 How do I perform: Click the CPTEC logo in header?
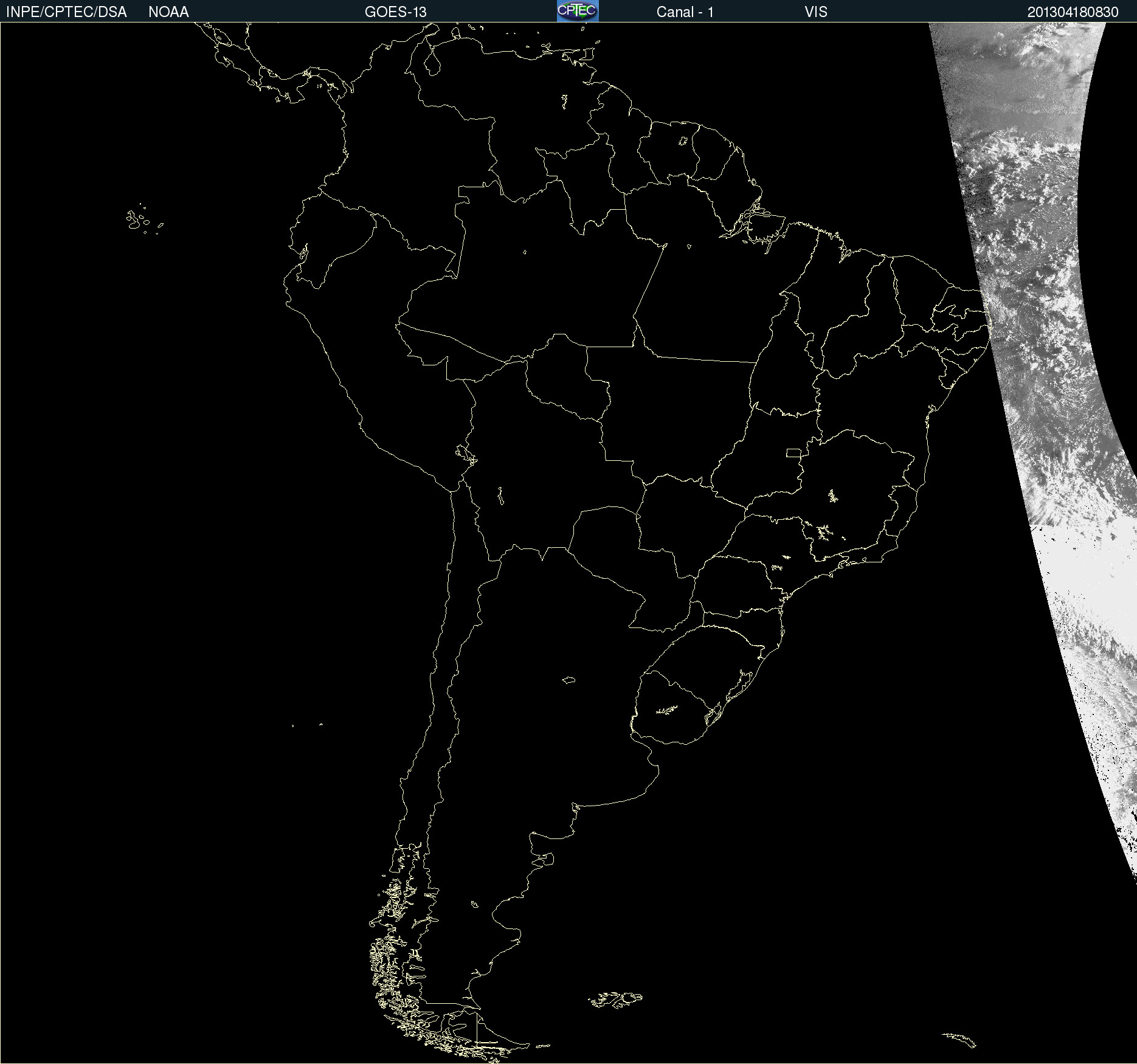578,11
